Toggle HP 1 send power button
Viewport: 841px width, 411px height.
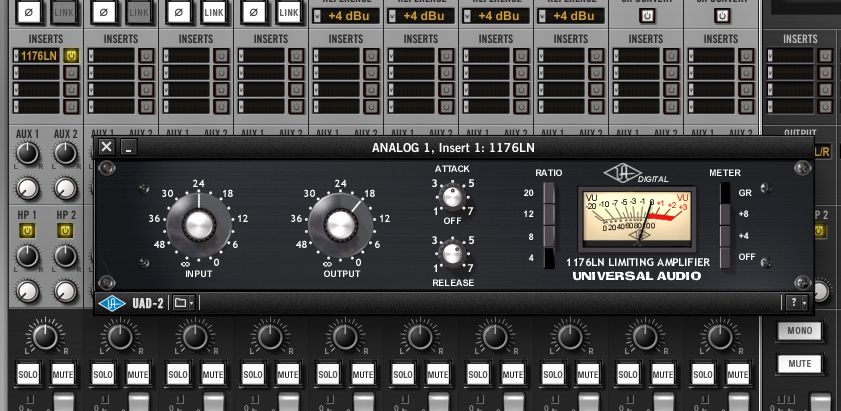pyautogui.click(x=27, y=231)
